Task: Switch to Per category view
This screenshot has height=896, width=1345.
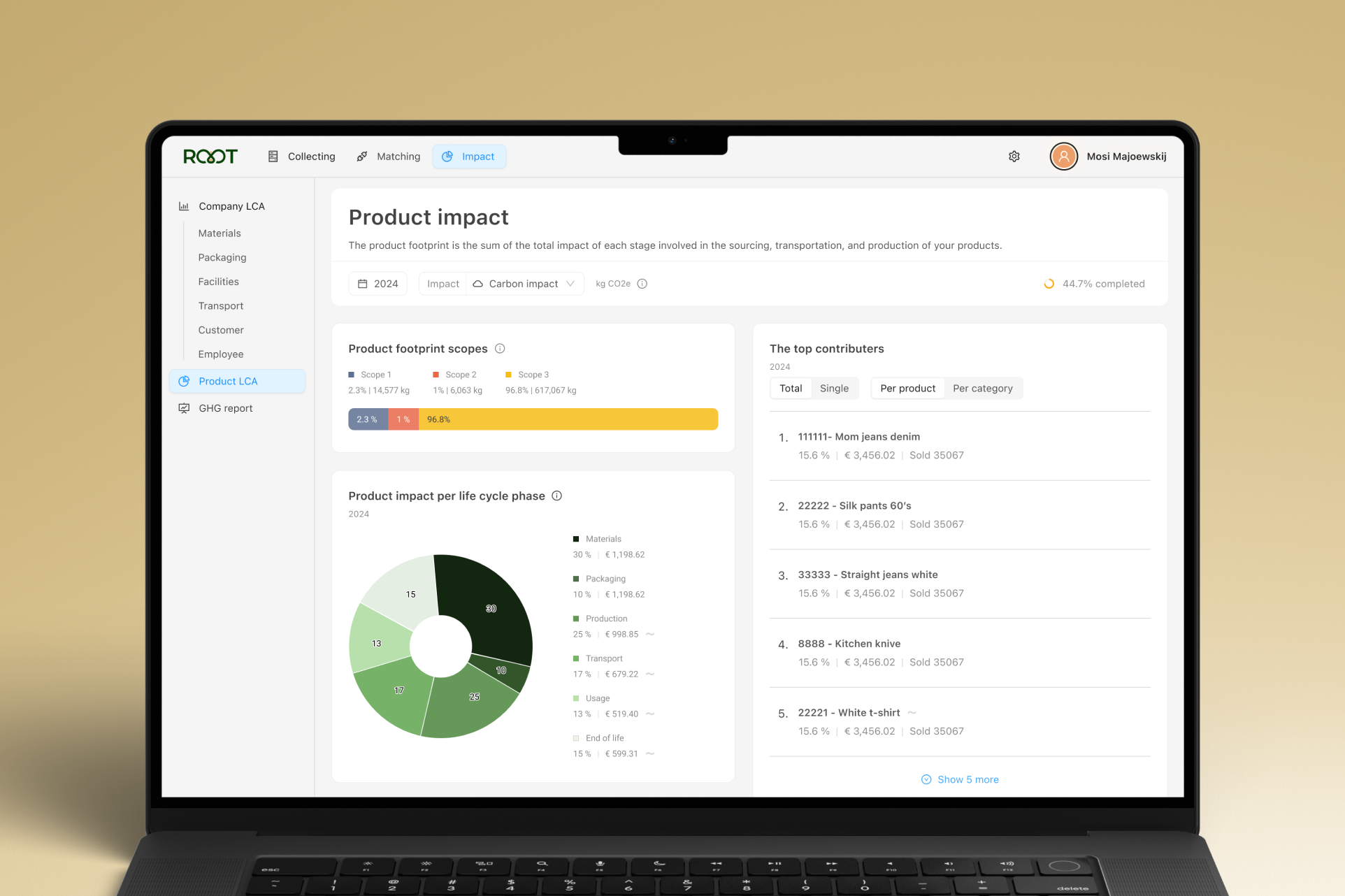Action: pyautogui.click(x=982, y=389)
